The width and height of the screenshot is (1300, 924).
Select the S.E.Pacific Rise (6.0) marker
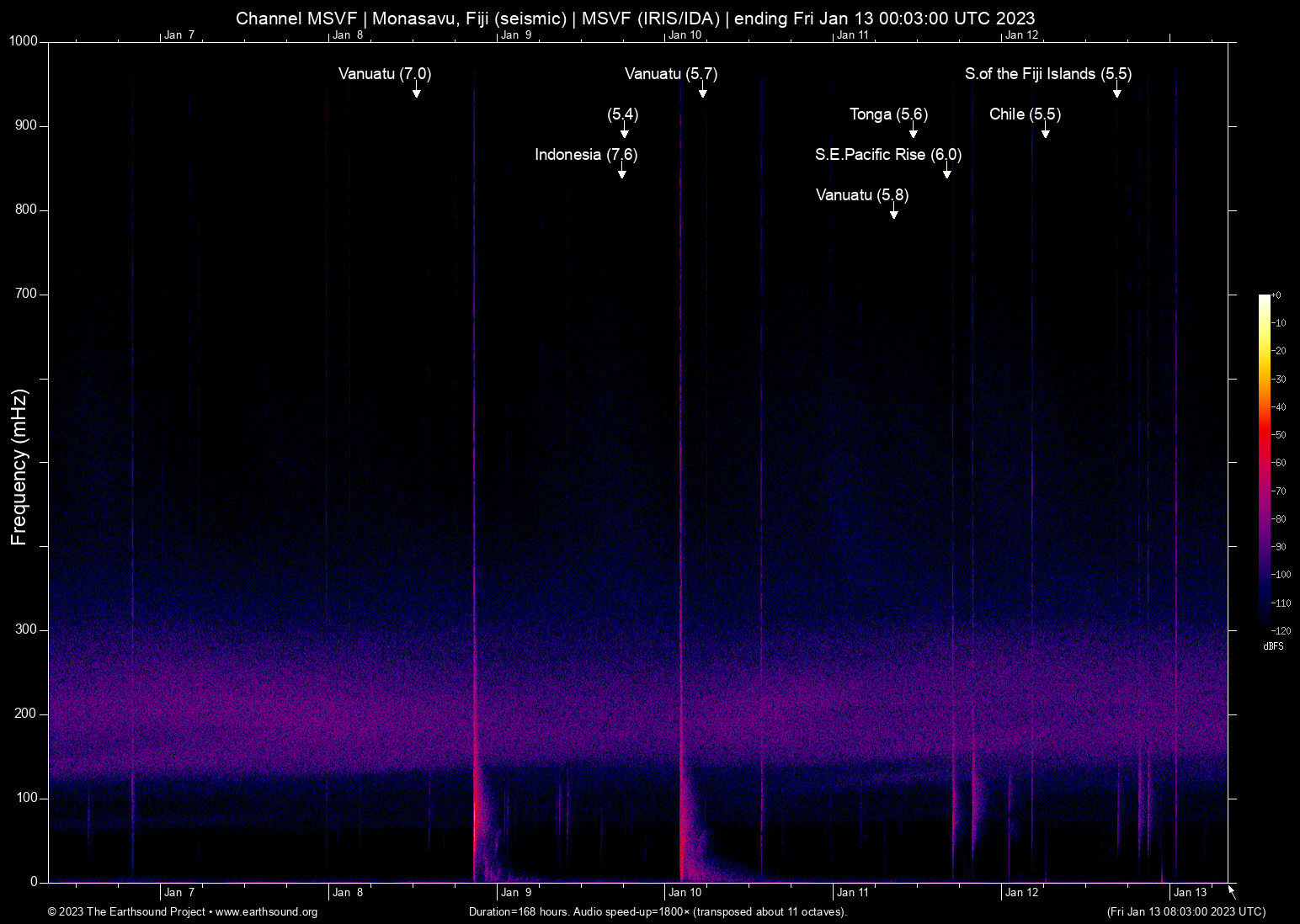tap(946, 170)
